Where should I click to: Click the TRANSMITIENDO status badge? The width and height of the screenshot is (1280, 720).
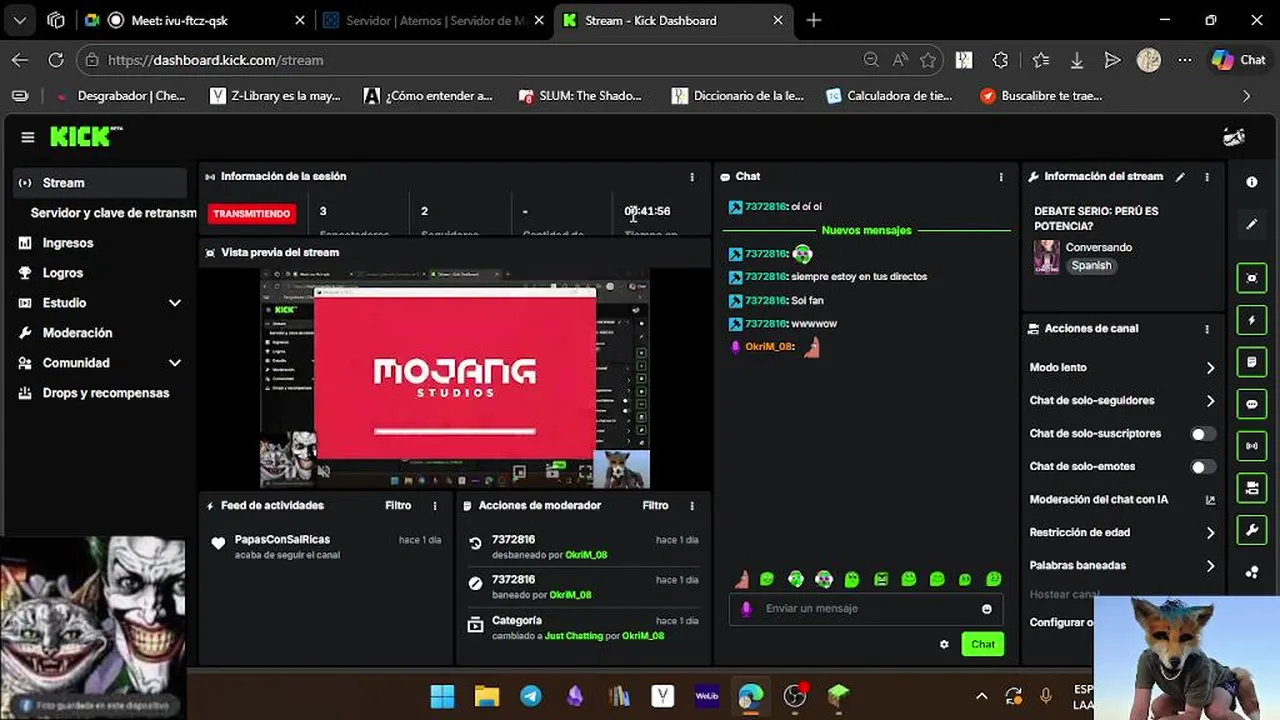point(252,214)
